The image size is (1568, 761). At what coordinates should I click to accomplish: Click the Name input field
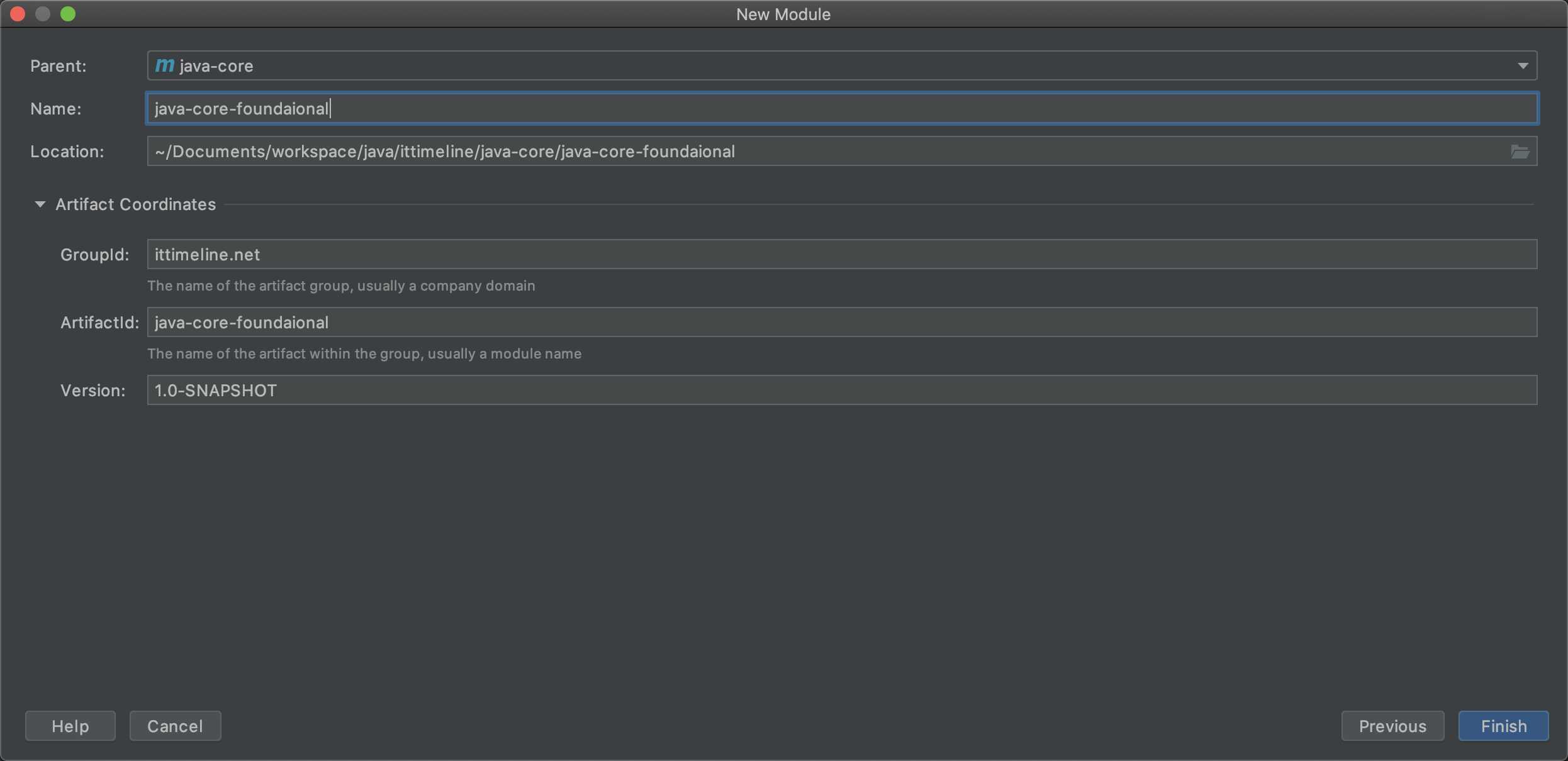842,108
